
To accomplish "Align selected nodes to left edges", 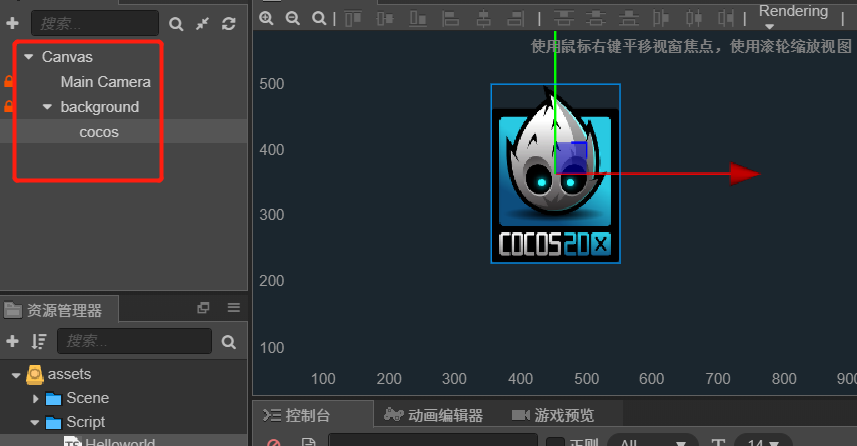I will coord(450,19).
